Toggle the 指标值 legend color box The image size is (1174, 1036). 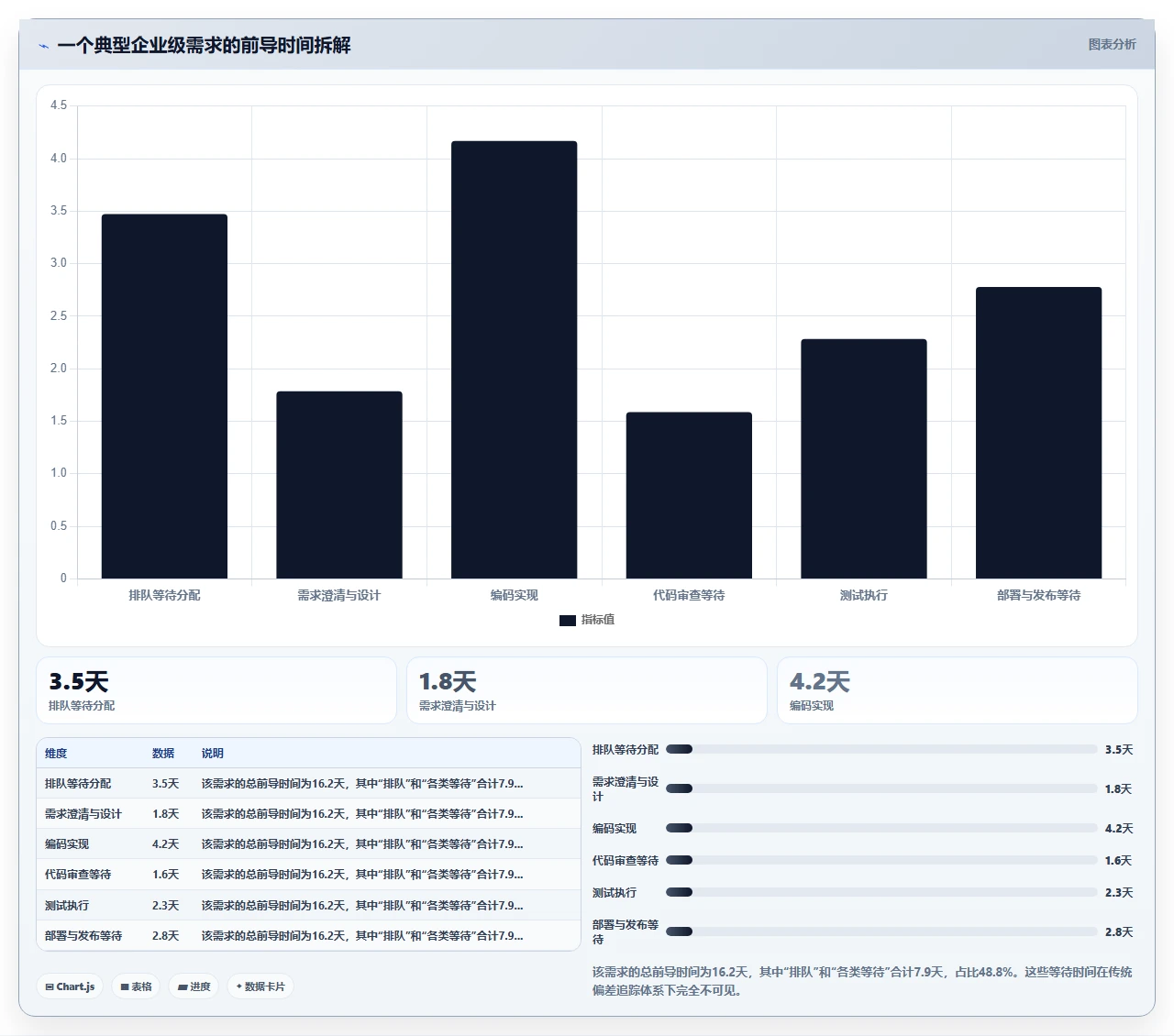[x=568, y=621]
